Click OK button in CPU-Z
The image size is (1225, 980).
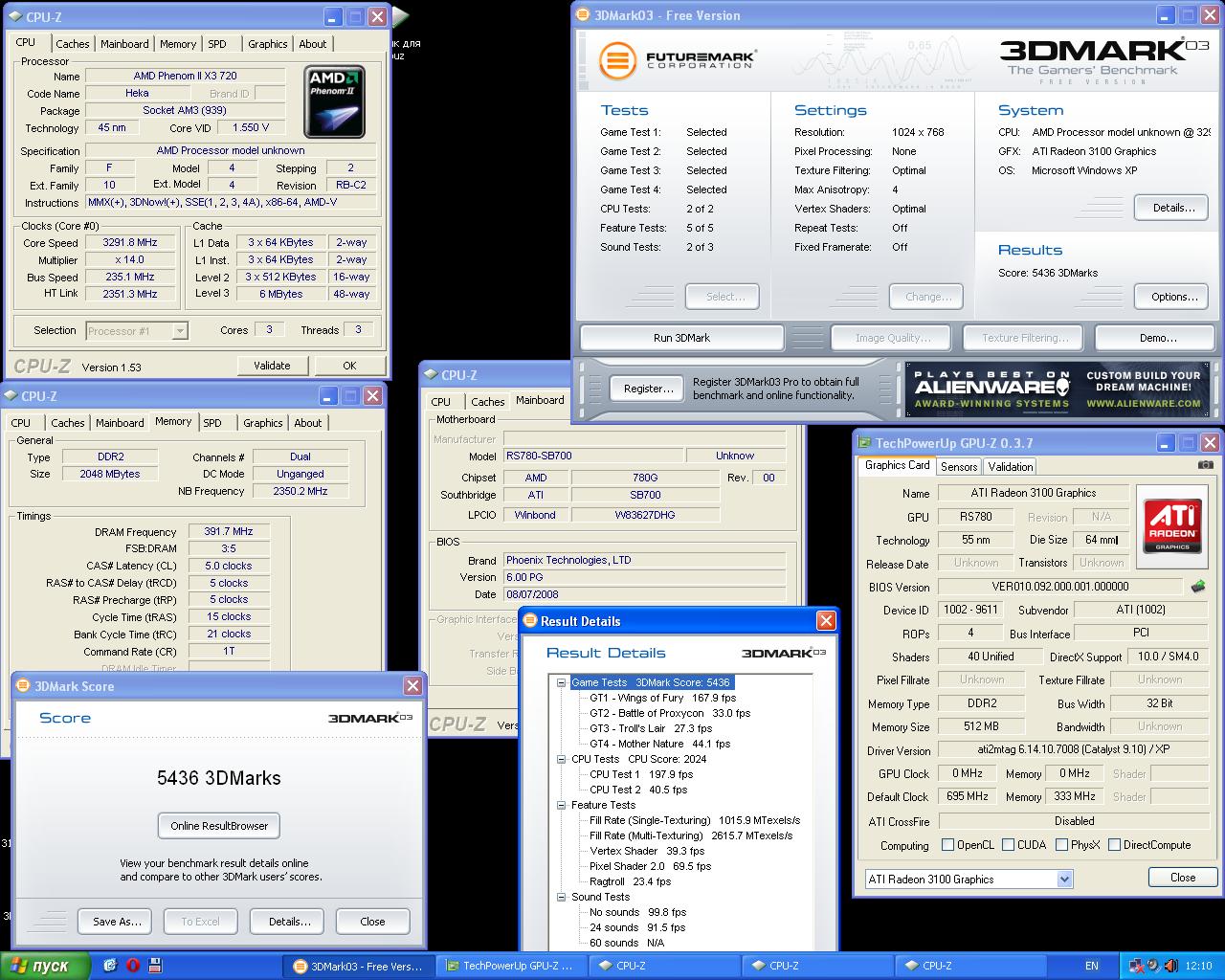tap(349, 366)
